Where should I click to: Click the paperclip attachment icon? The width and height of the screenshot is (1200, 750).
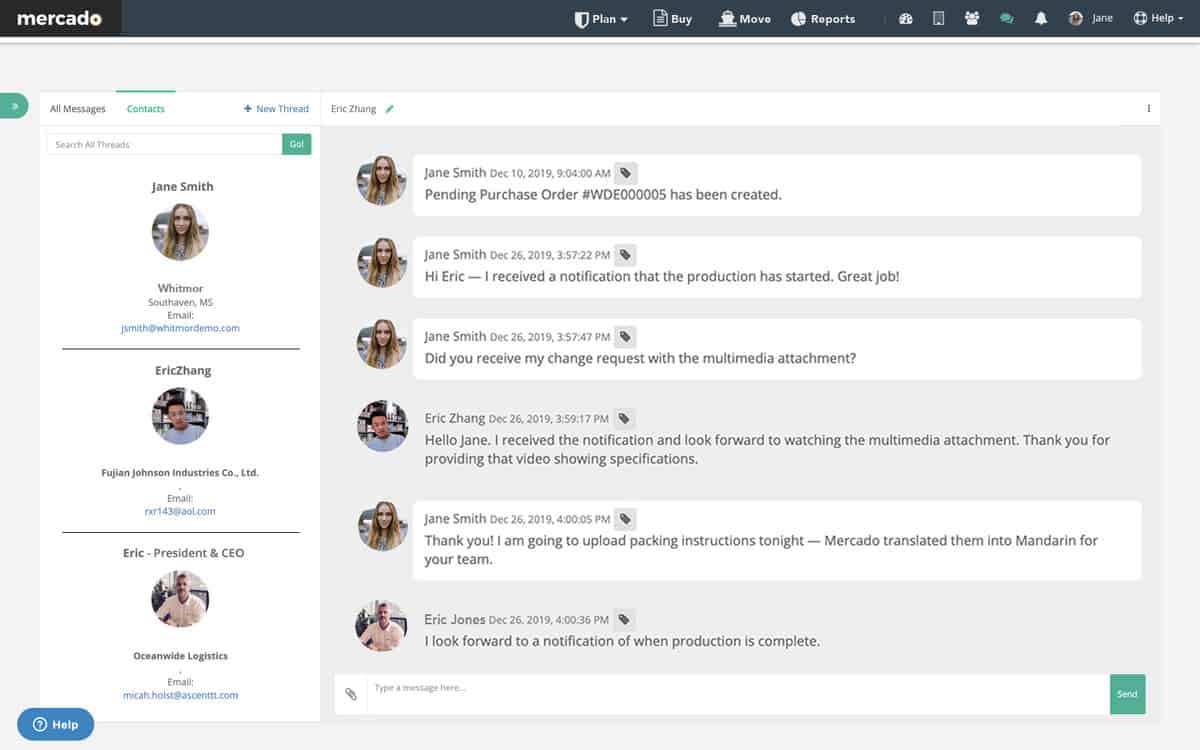pyautogui.click(x=351, y=694)
